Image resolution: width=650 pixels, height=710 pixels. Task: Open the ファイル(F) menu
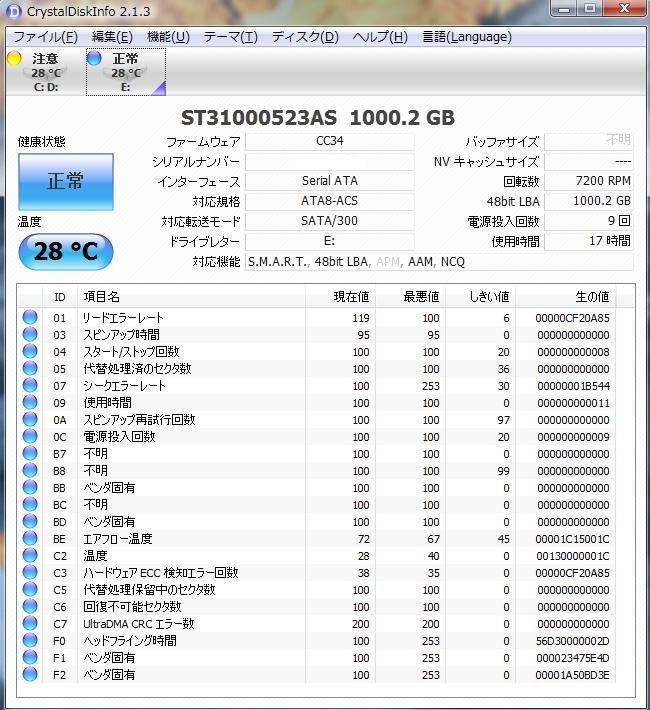pos(45,37)
